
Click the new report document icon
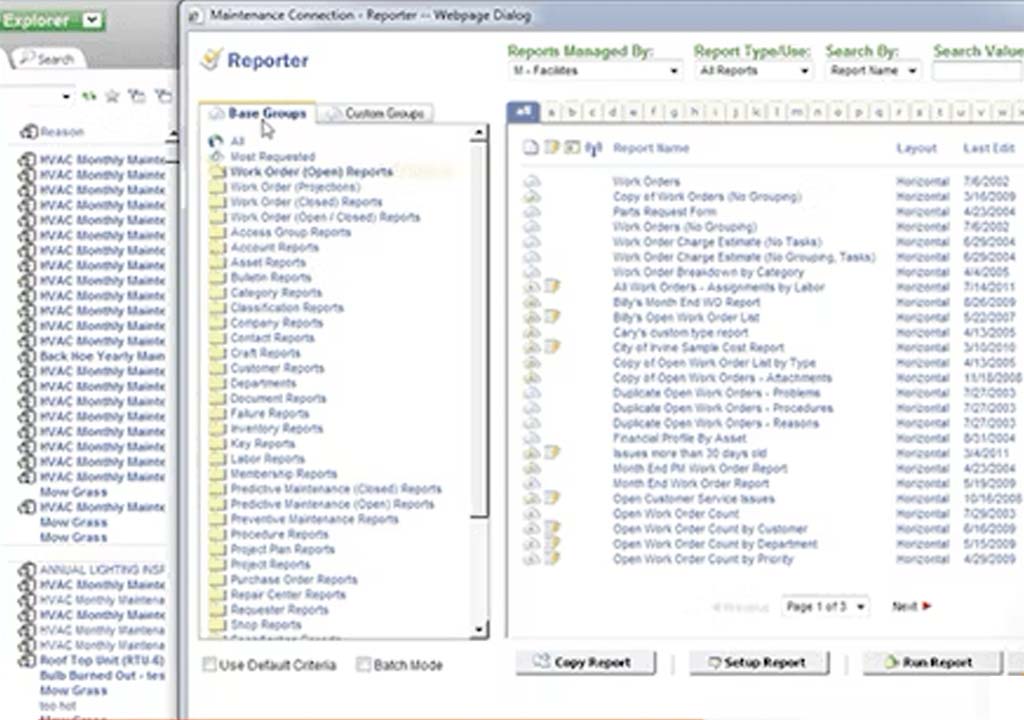click(x=530, y=147)
